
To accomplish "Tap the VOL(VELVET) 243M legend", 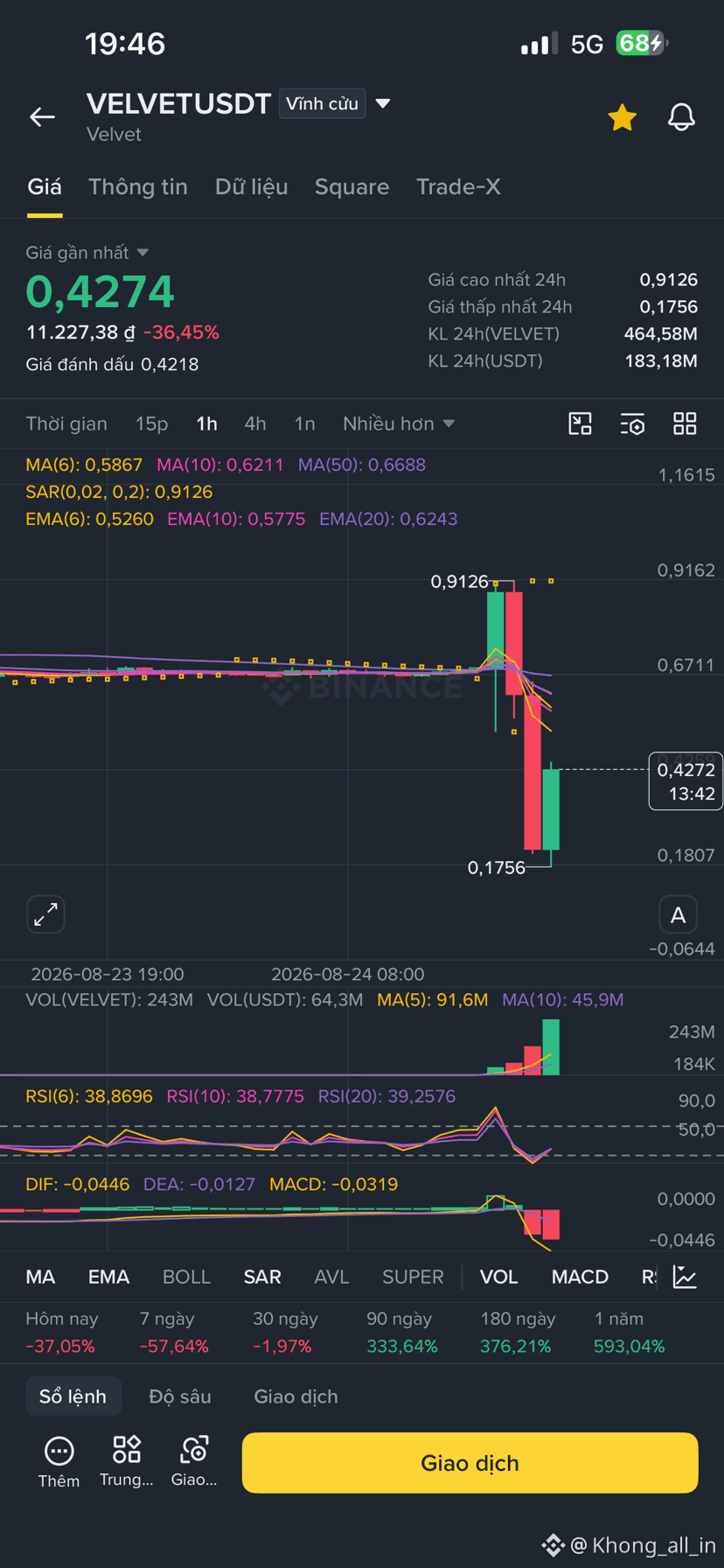I will 109,999.
